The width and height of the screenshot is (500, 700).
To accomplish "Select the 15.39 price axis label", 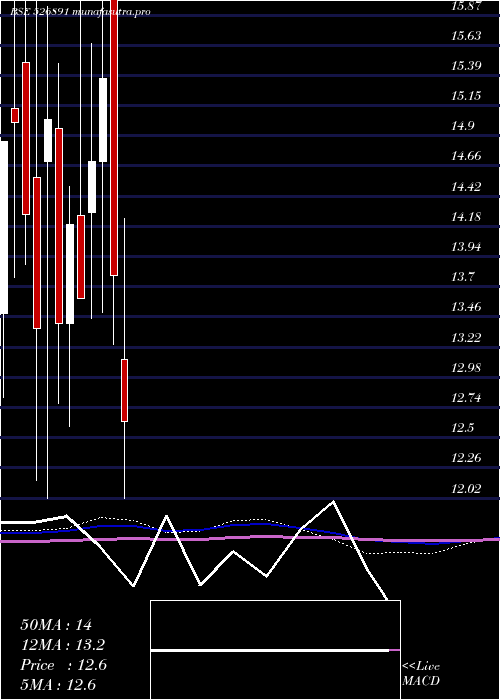I will point(466,66).
